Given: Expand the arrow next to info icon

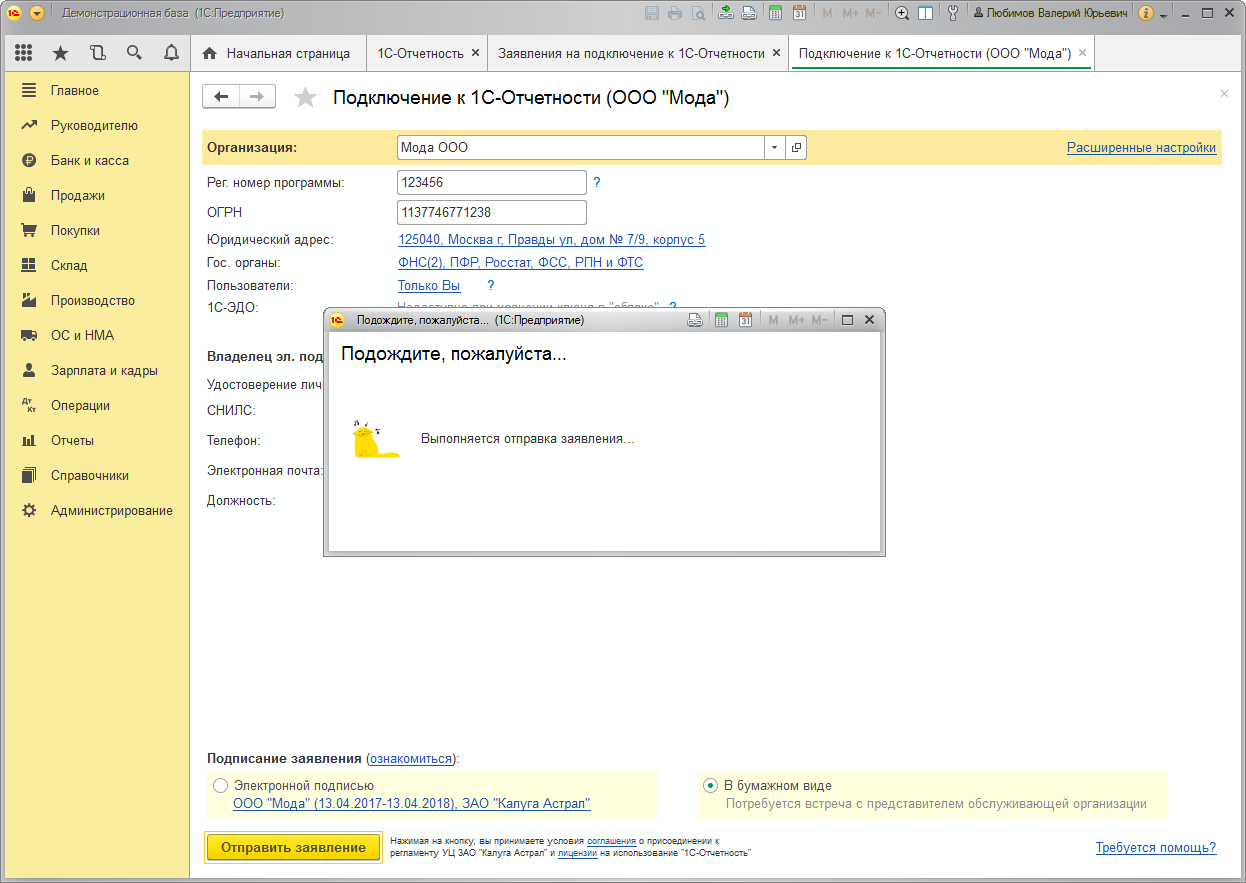Looking at the screenshot, I should tap(1164, 15).
